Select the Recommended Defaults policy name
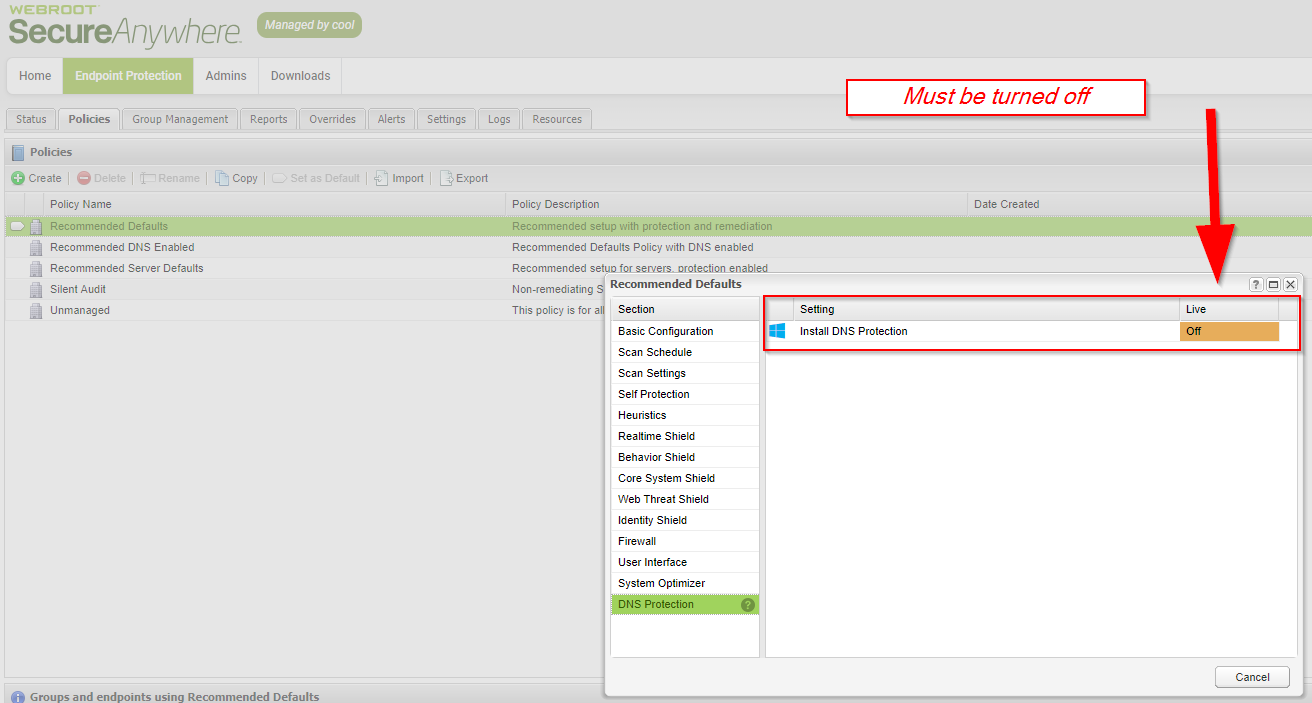 109,226
